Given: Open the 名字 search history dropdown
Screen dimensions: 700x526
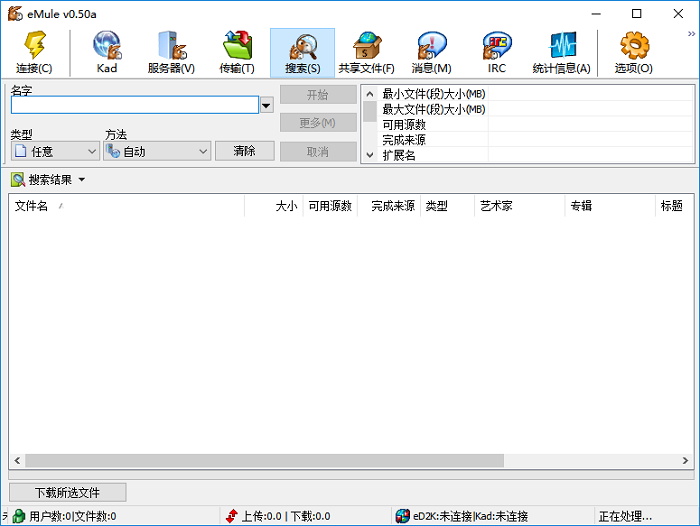Looking at the screenshot, I should (267, 105).
